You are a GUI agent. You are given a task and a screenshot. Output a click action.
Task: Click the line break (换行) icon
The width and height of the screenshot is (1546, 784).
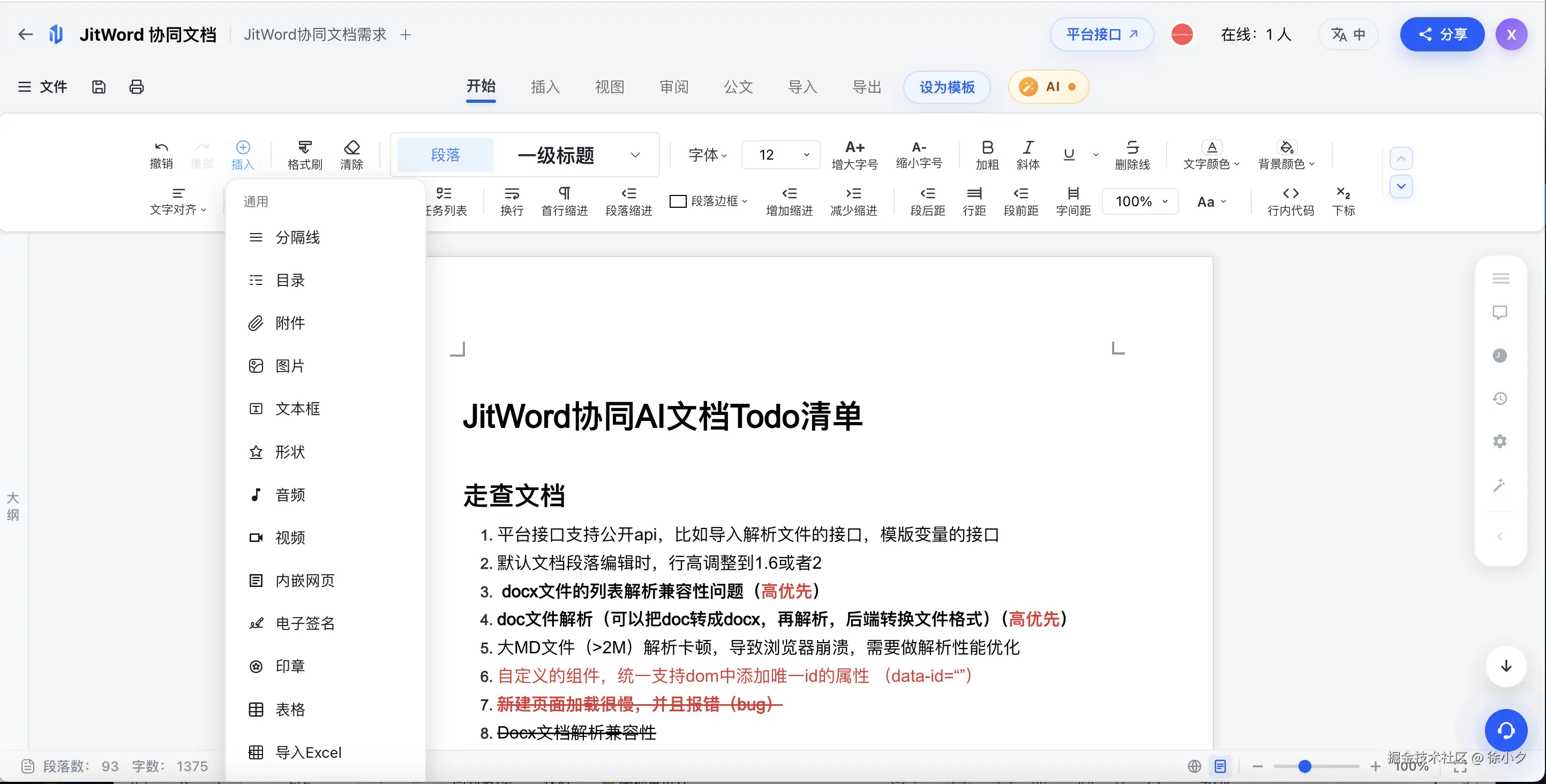click(x=512, y=201)
